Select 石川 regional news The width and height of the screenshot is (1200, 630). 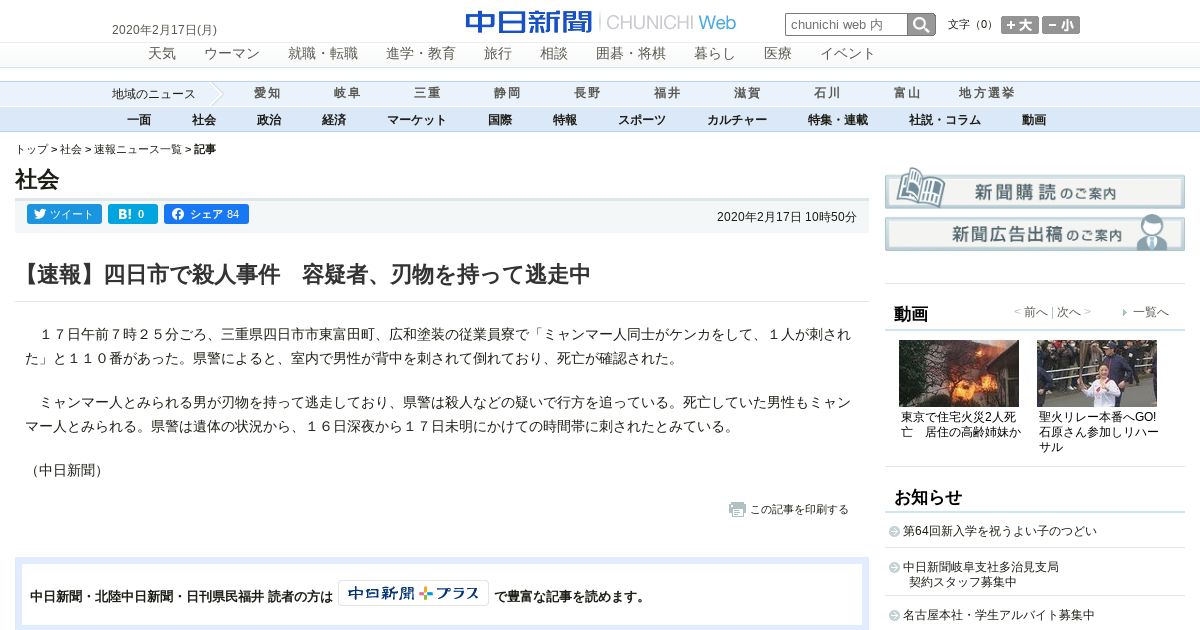click(x=827, y=93)
